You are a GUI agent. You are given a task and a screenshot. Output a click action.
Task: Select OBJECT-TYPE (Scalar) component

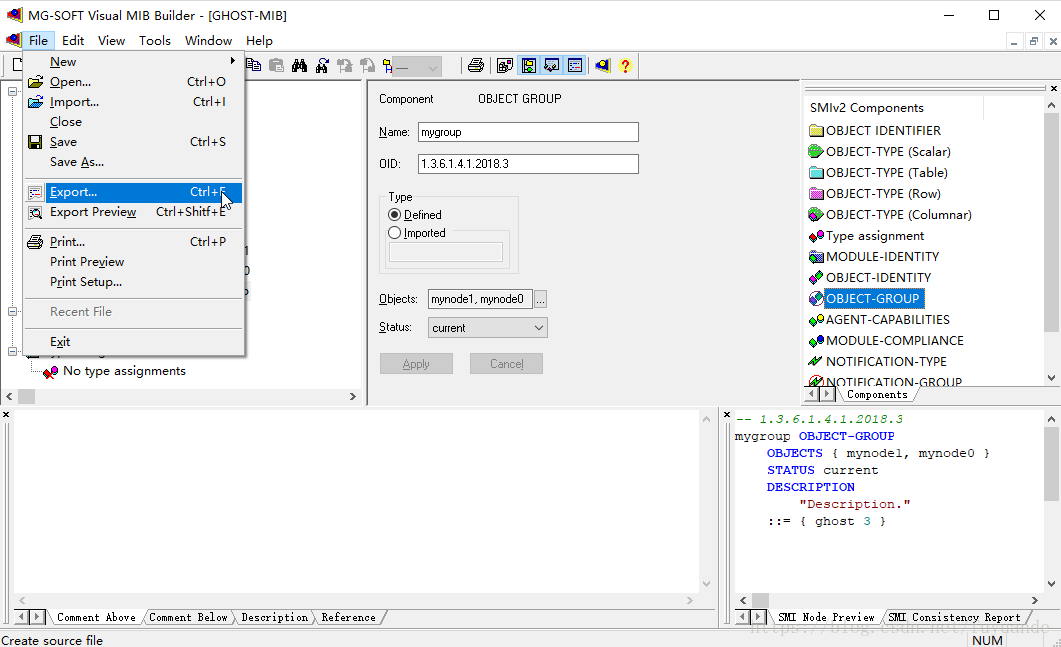[880, 152]
